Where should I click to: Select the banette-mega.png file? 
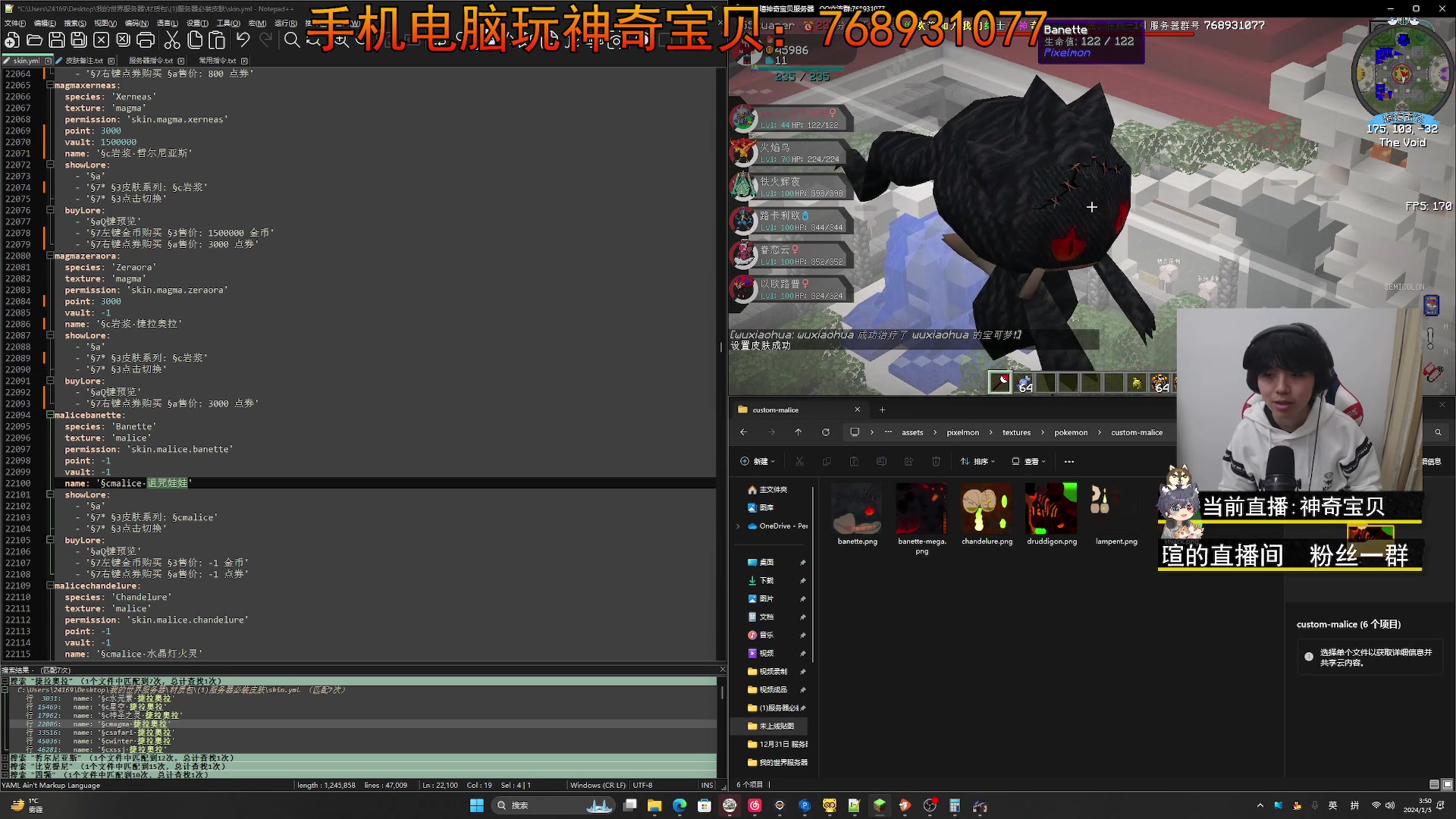click(921, 519)
